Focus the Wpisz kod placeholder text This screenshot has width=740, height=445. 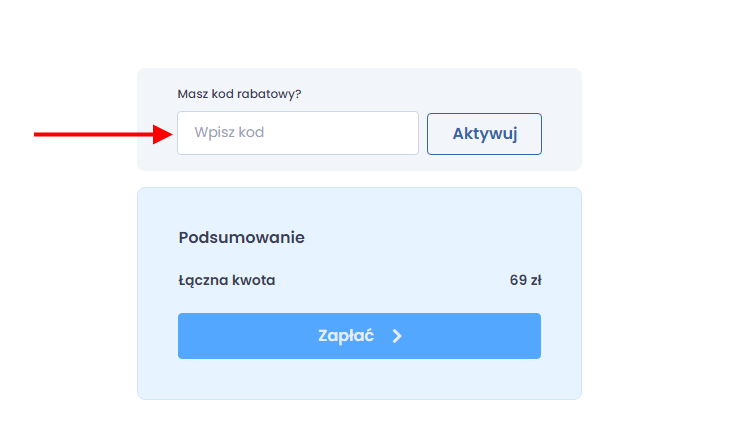[229, 133]
